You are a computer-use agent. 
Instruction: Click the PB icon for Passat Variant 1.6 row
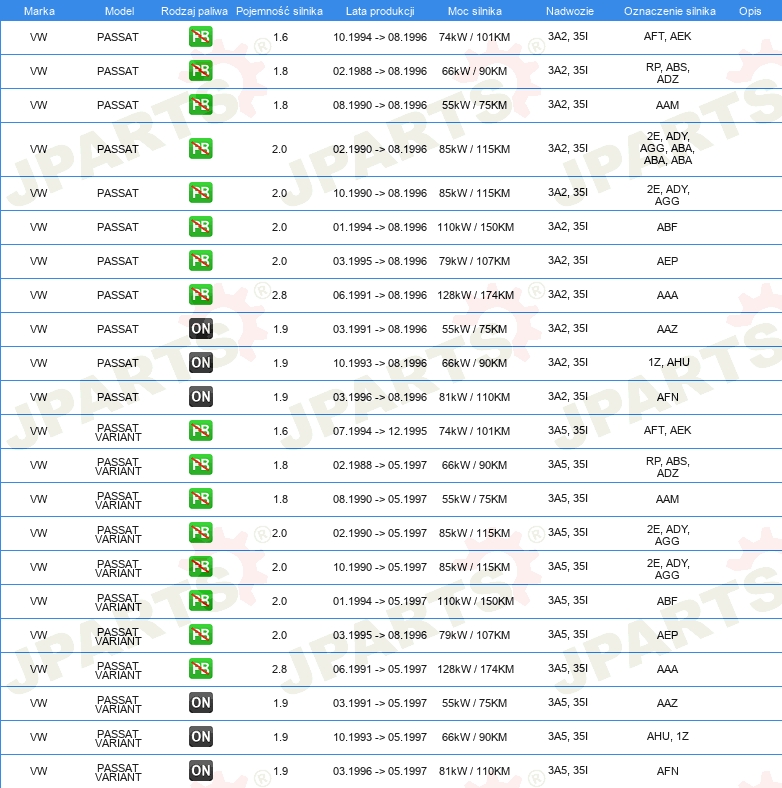point(201,431)
